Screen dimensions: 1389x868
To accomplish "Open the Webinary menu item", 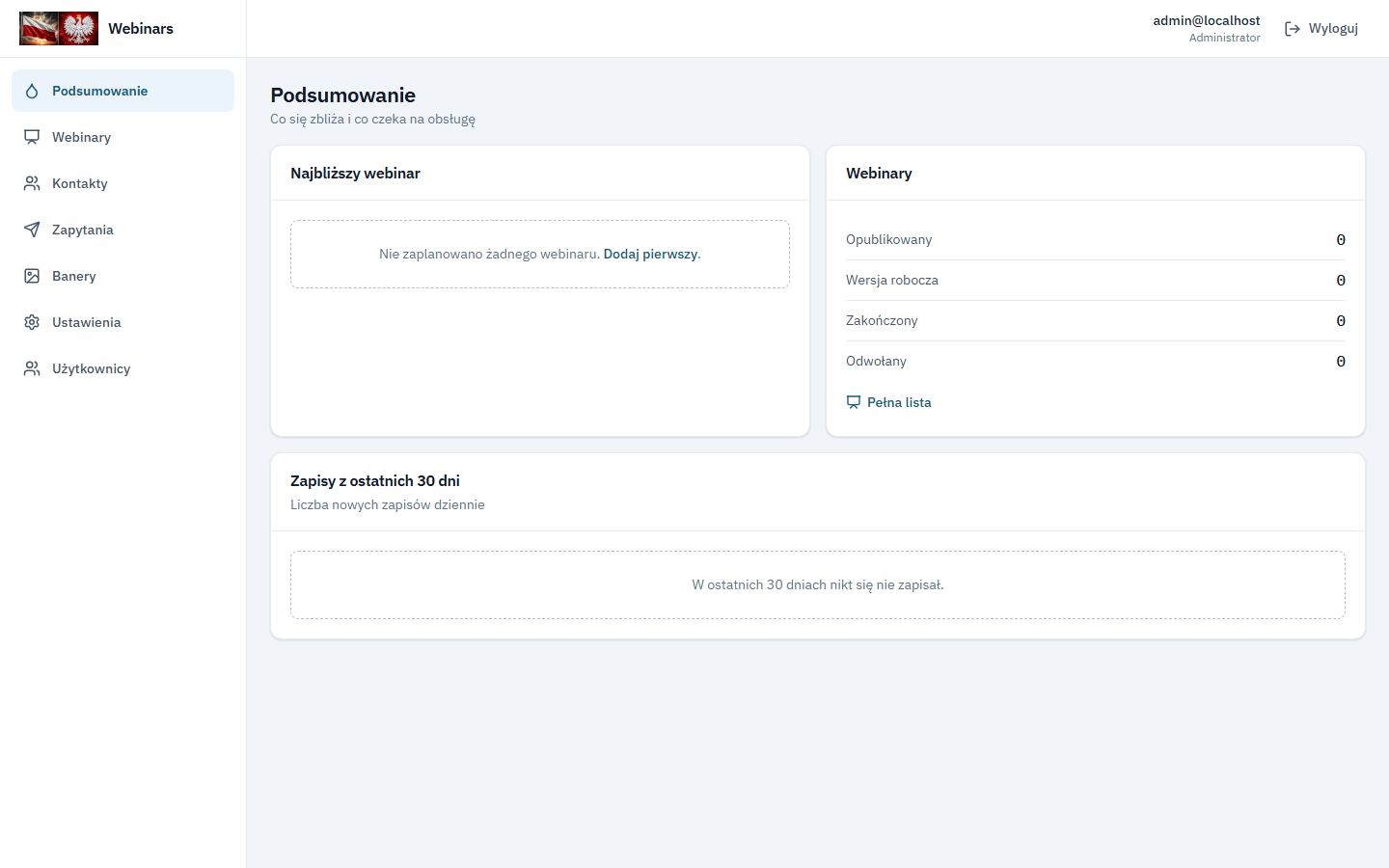I will (123, 137).
